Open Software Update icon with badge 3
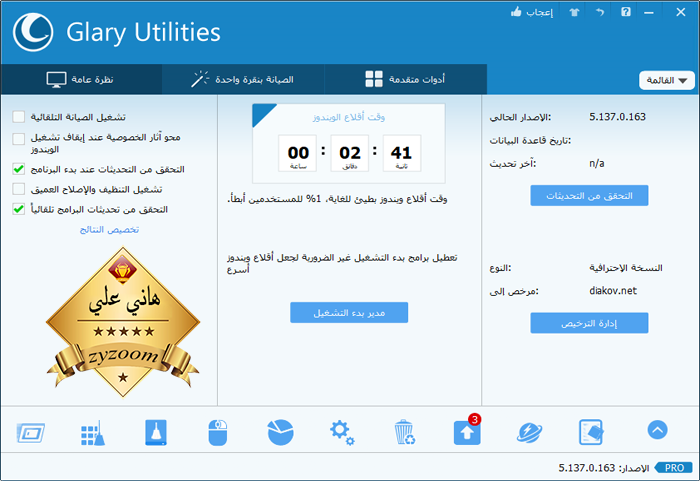This screenshot has height=481, width=700. (467, 431)
